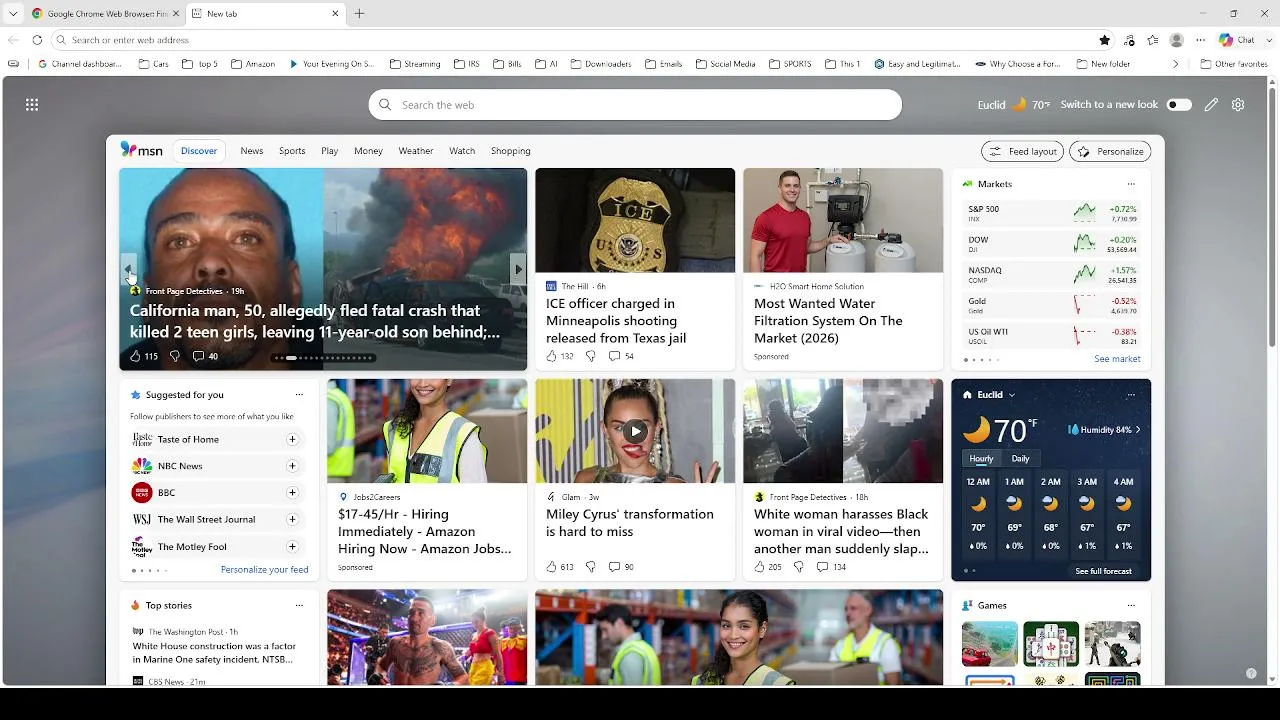Follow The Motley Fool publisher
1280x720 pixels.
tap(292, 547)
